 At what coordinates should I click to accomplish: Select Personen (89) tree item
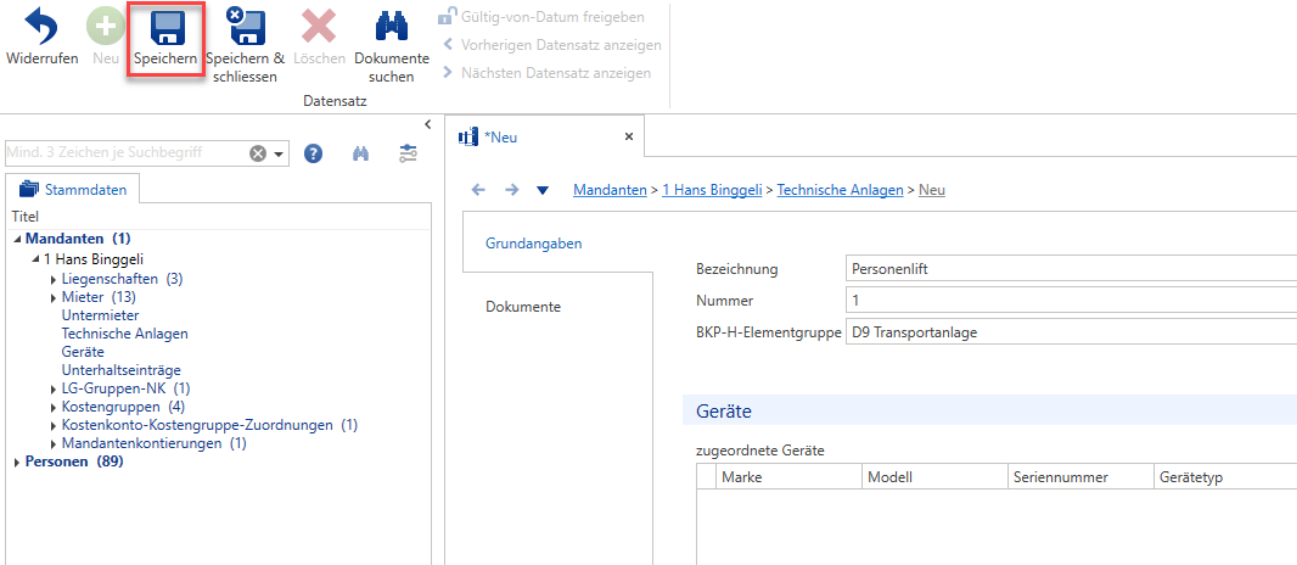pyautogui.click(x=74, y=462)
